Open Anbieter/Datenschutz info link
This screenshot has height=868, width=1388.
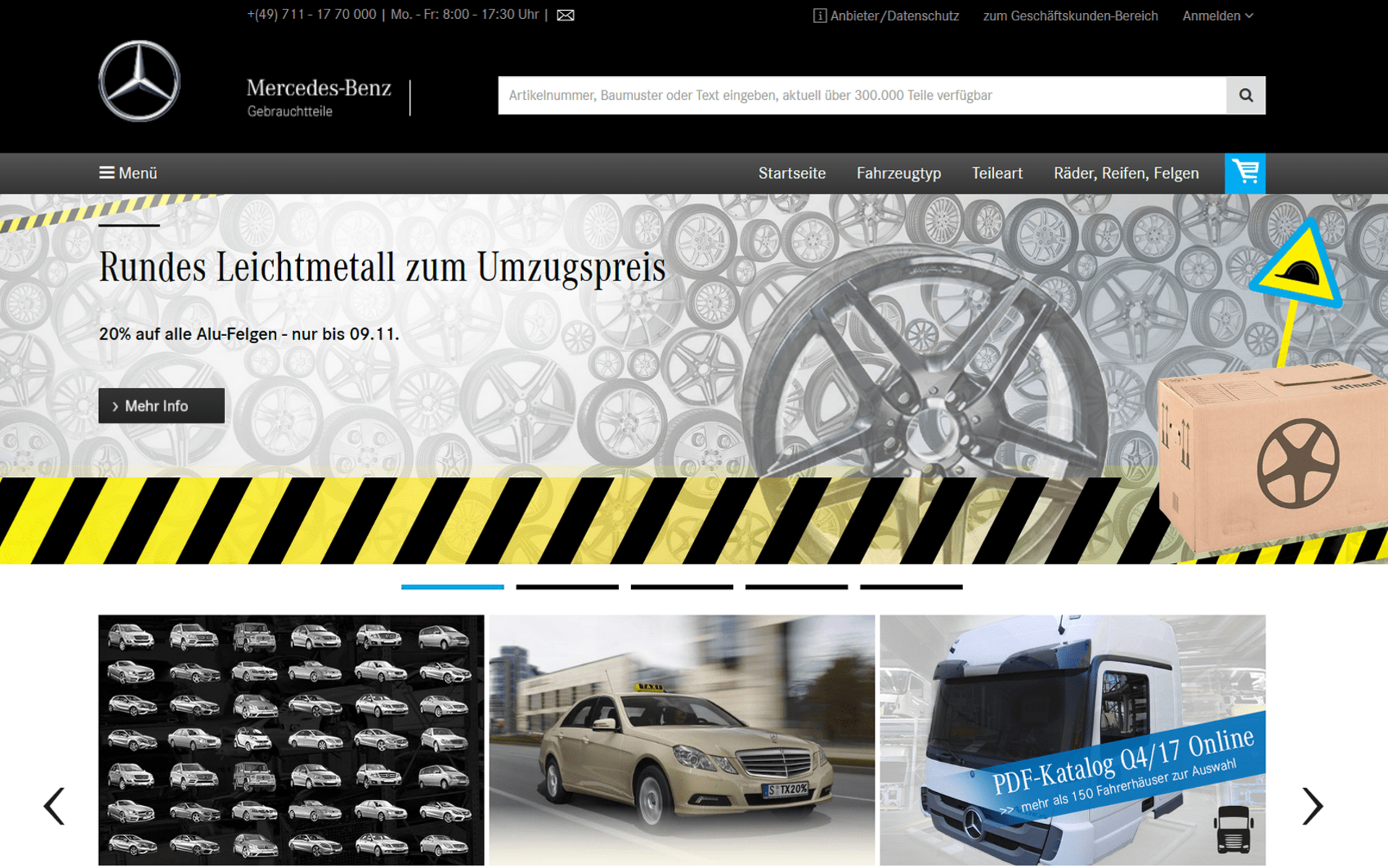point(886,16)
